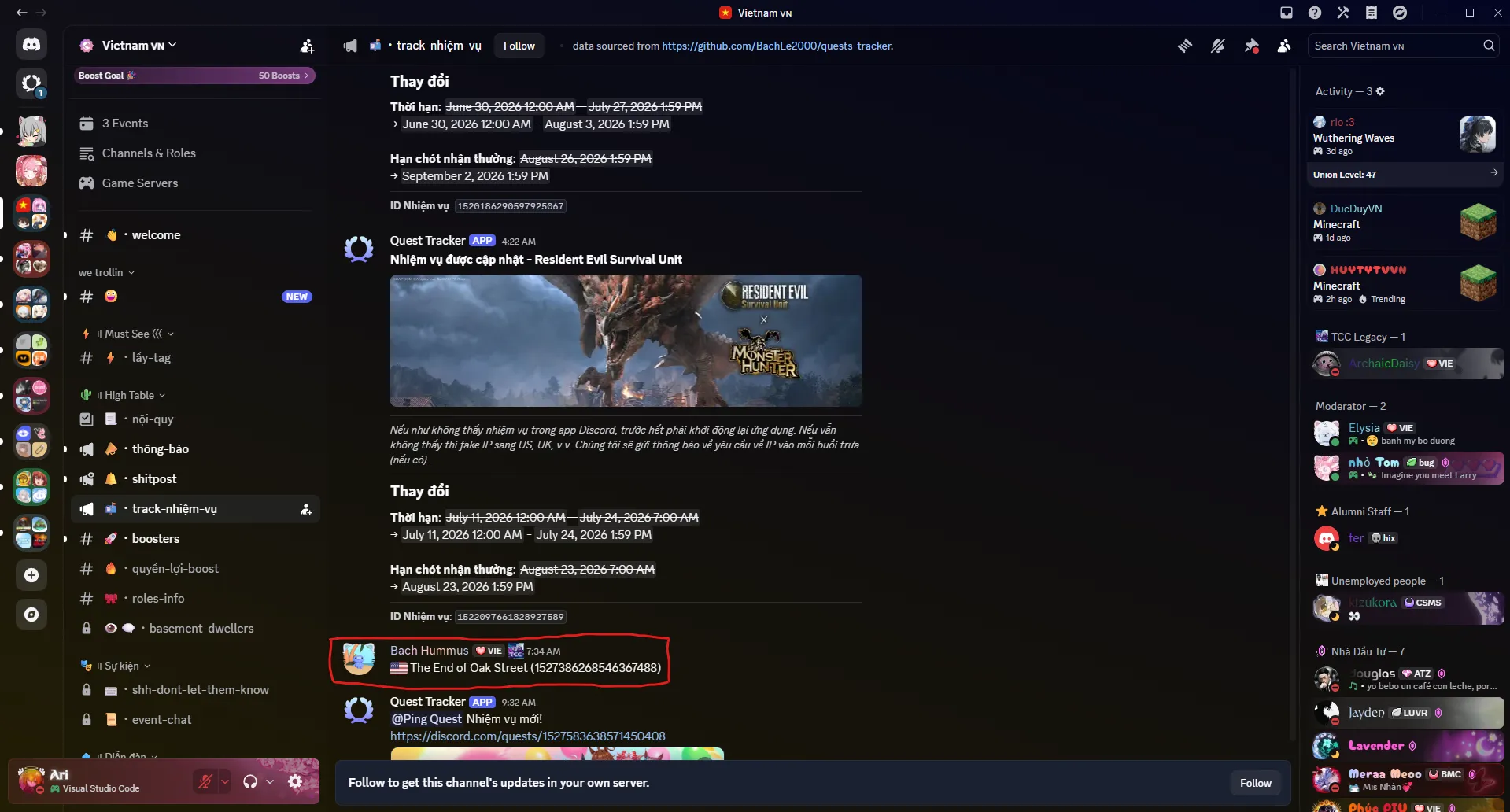Open the roles-info channel
1510x812 pixels.
coord(195,599)
